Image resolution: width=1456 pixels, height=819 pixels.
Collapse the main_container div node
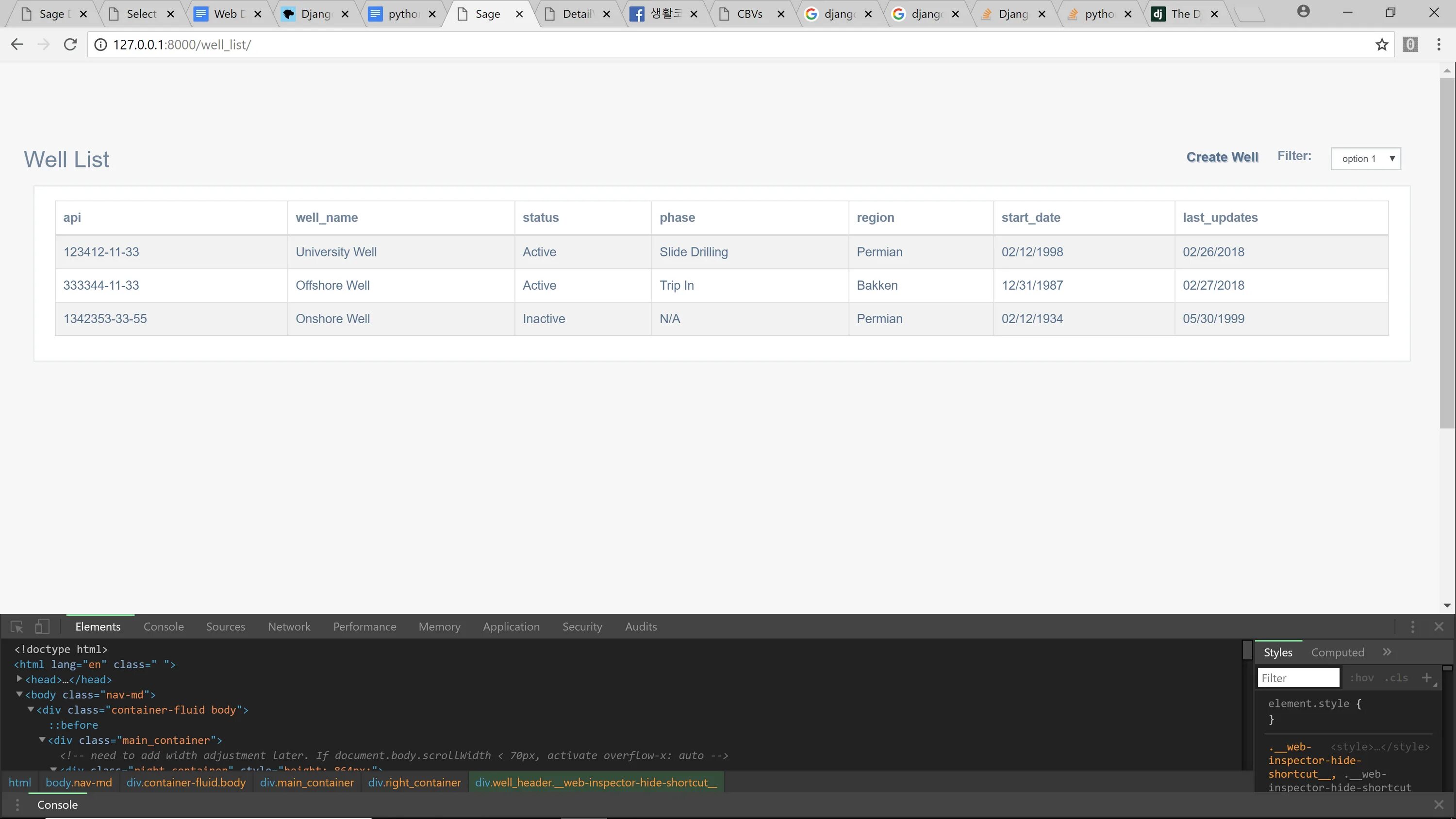pos(42,740)
